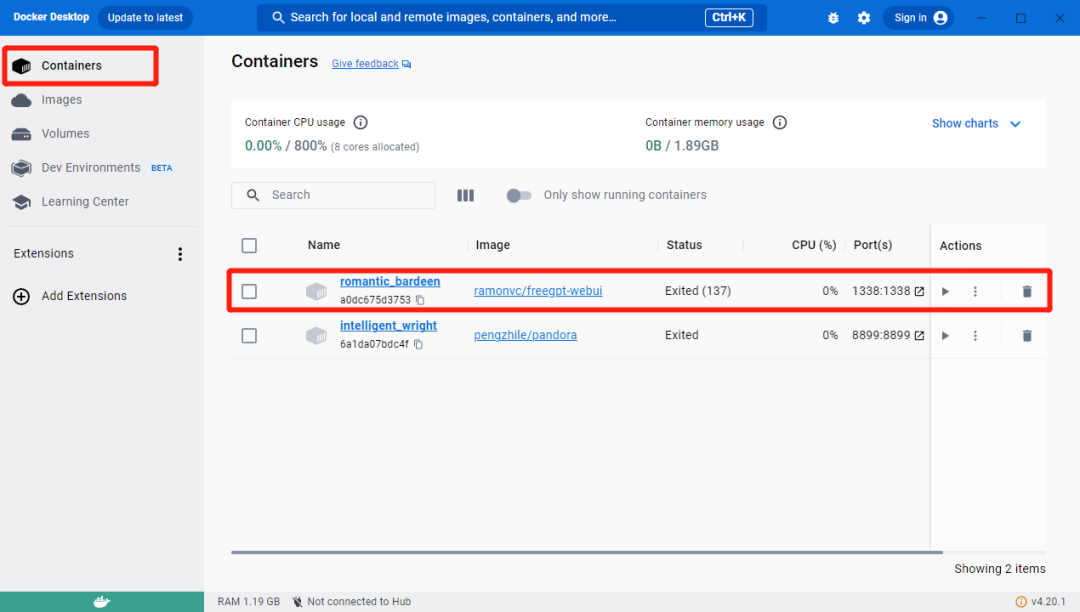Viewport: 1080px width, 612px height.
Task: Click the Exited (137) status text
Action: (698, 291)
